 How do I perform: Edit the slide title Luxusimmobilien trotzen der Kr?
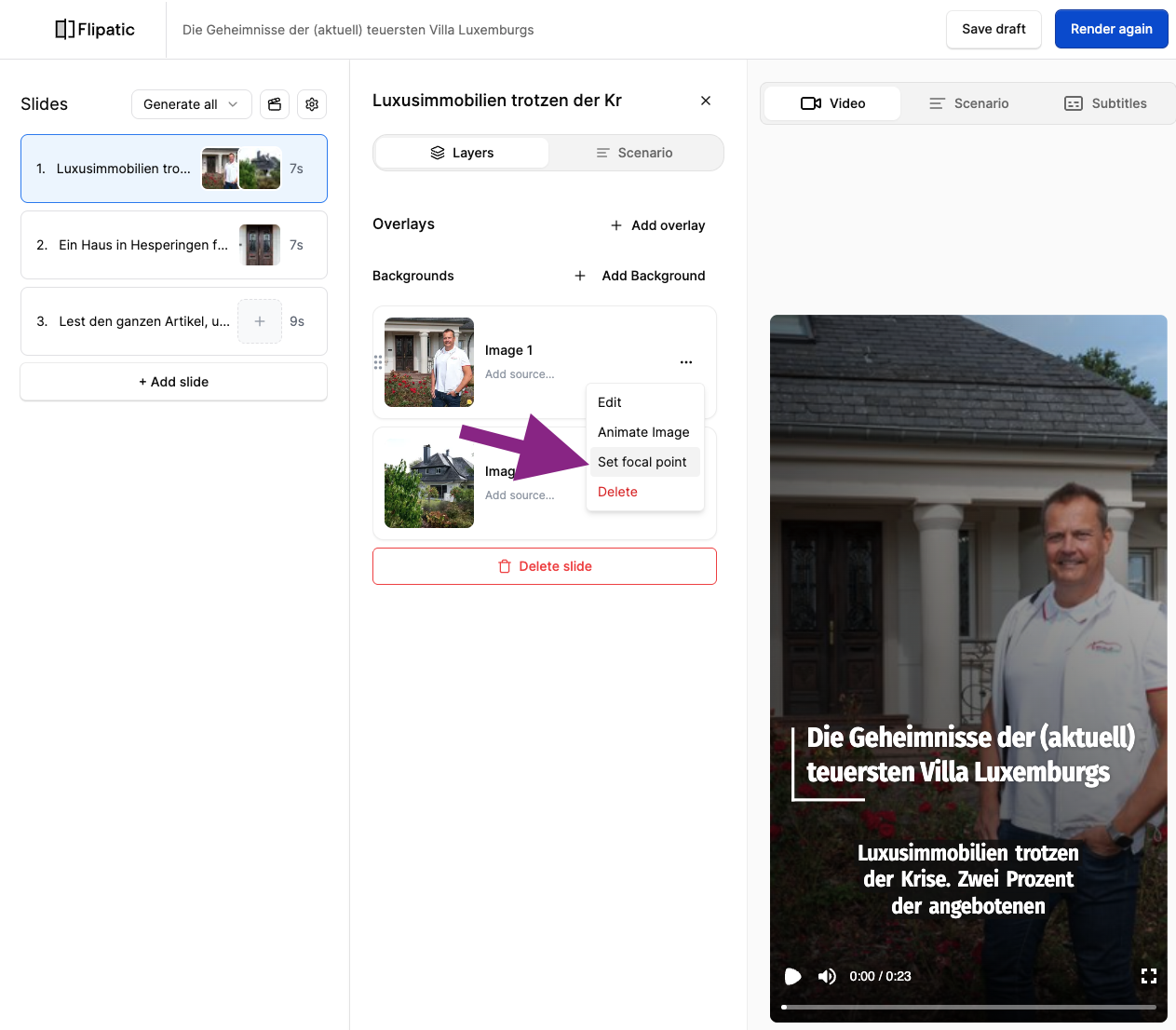pyautogui.click(x=497, y=101)
